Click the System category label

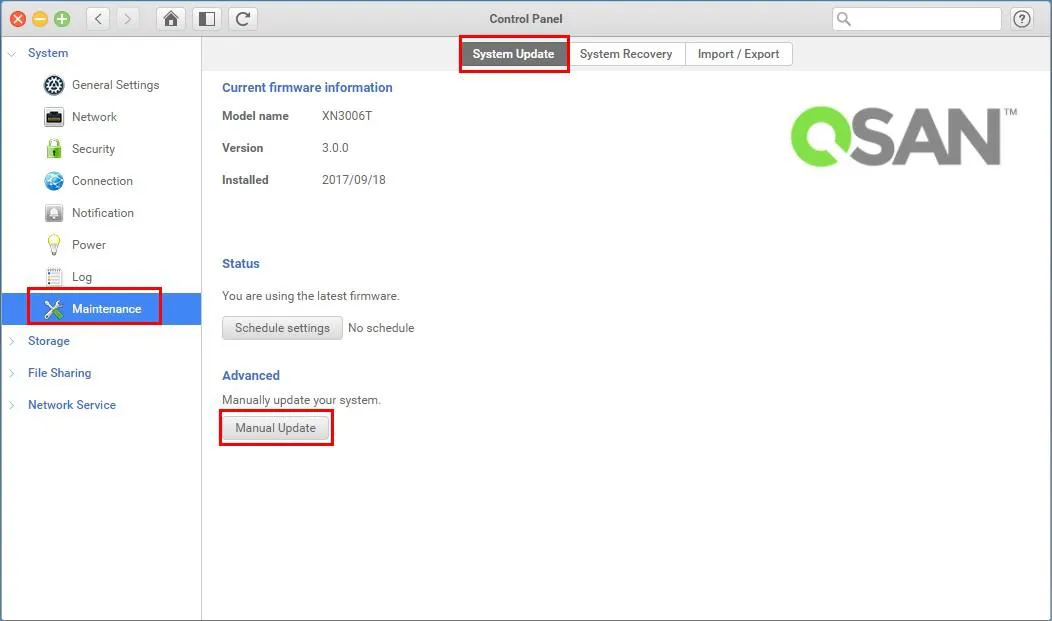pos(48,53)
